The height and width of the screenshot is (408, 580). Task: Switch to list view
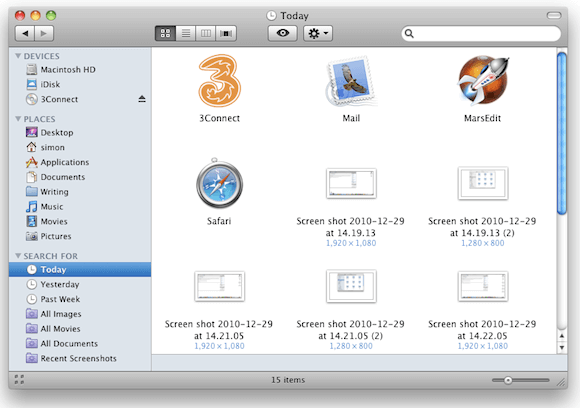click(186, 33)
